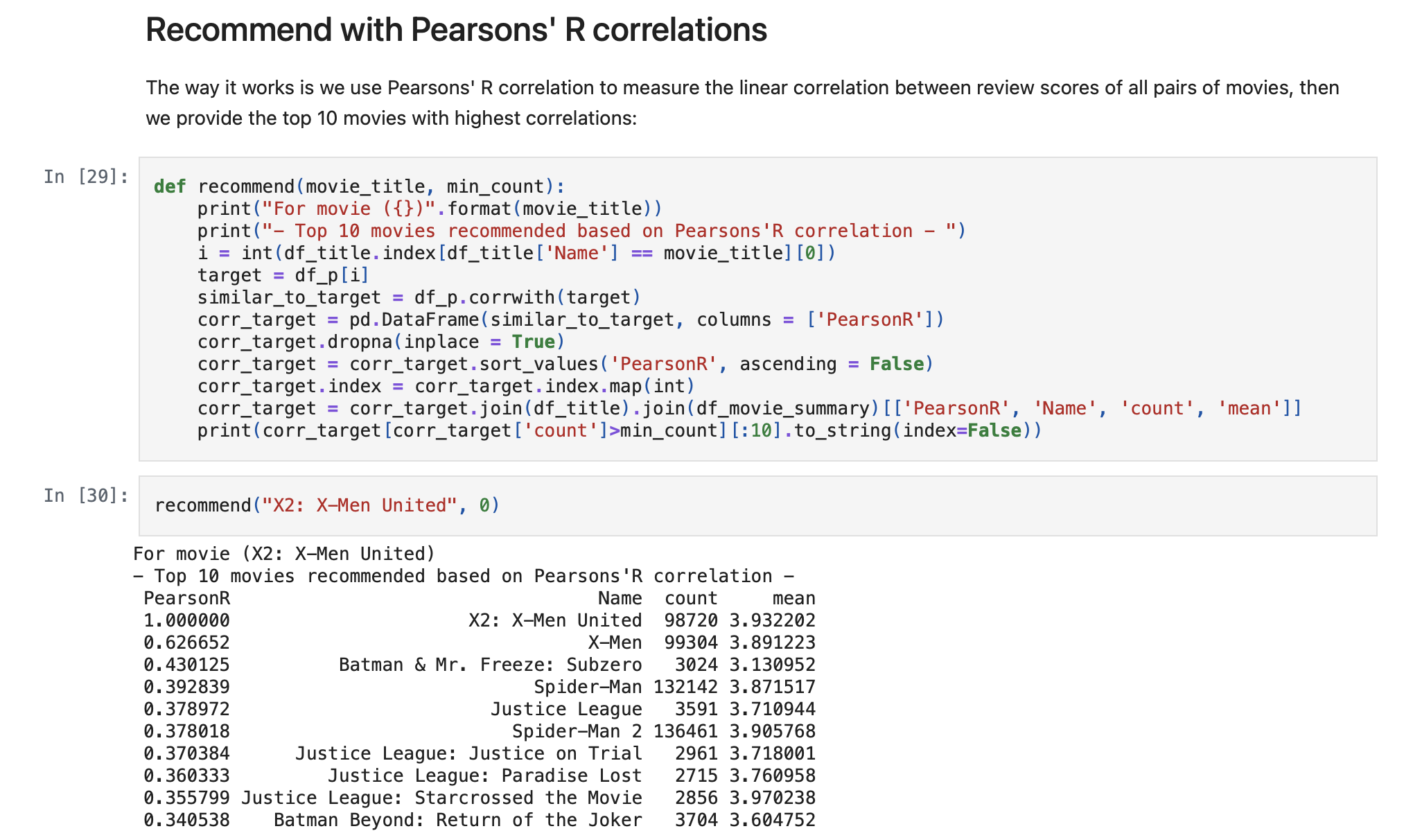Click the "For movie (X2: X-Men United)" output line
Viewport: 1404px width, 840px height.
pos(284,554)
